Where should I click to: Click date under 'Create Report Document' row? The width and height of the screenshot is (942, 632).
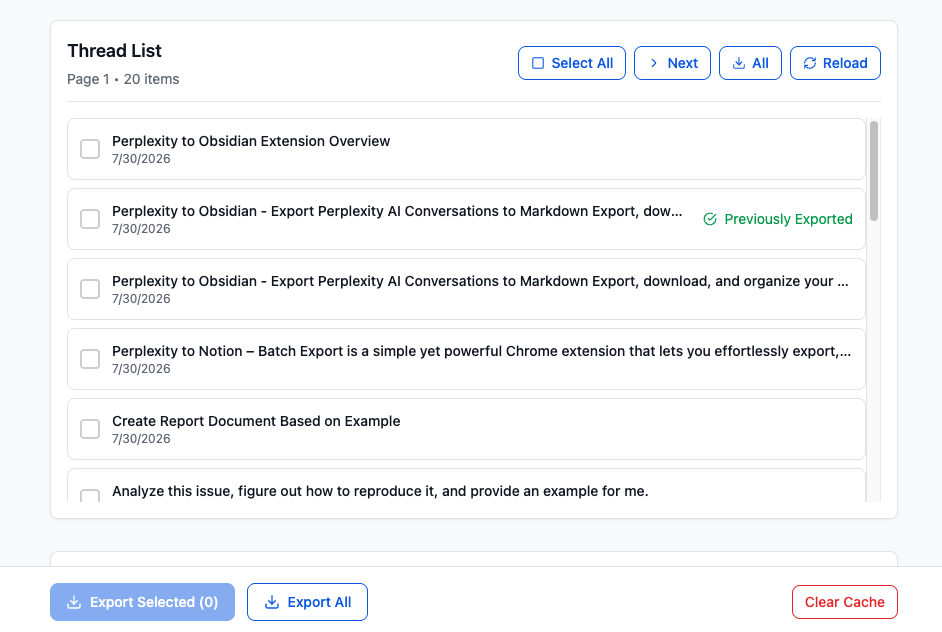[x=141, y=439]
